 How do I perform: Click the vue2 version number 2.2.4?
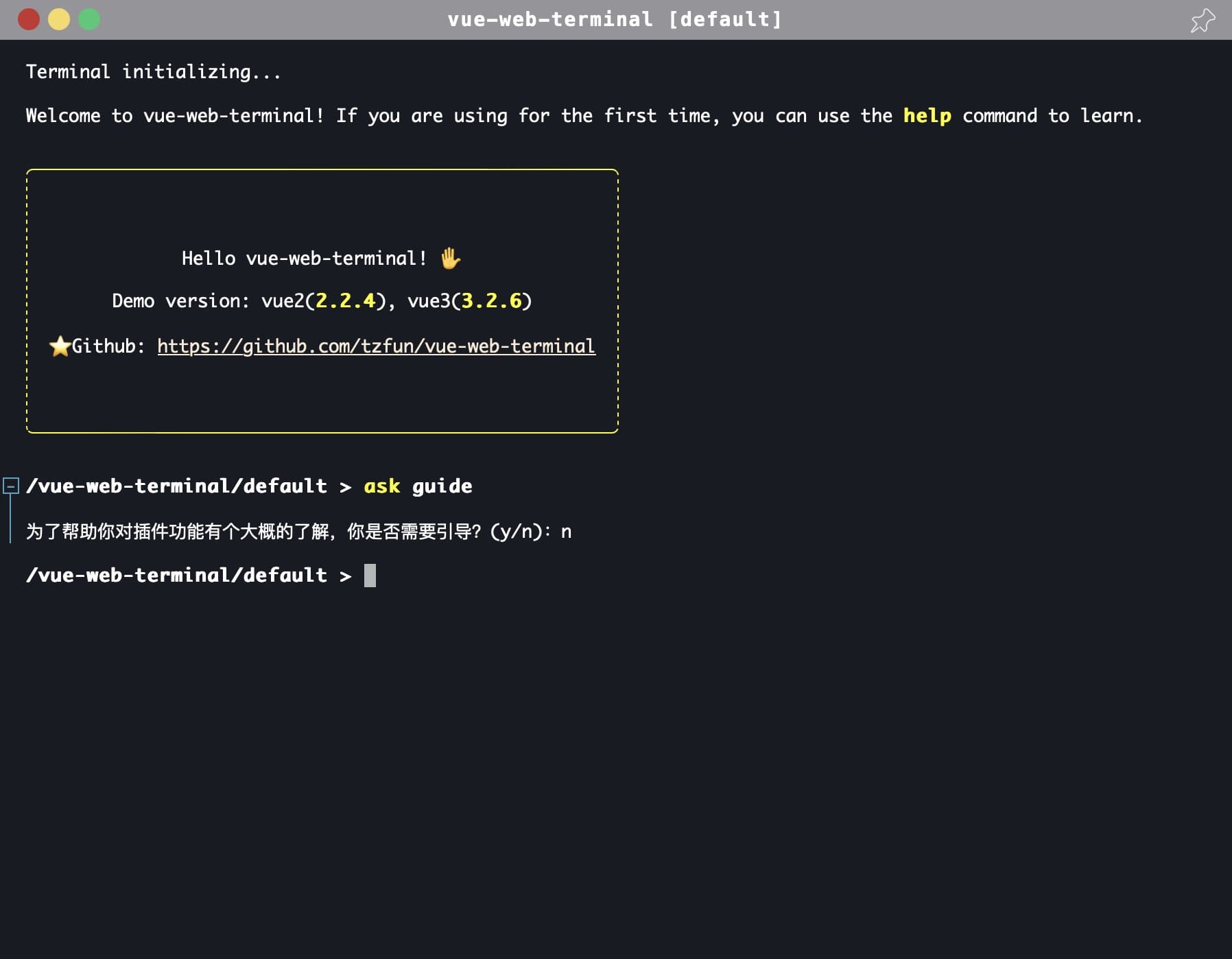click(x=345, y=301)
